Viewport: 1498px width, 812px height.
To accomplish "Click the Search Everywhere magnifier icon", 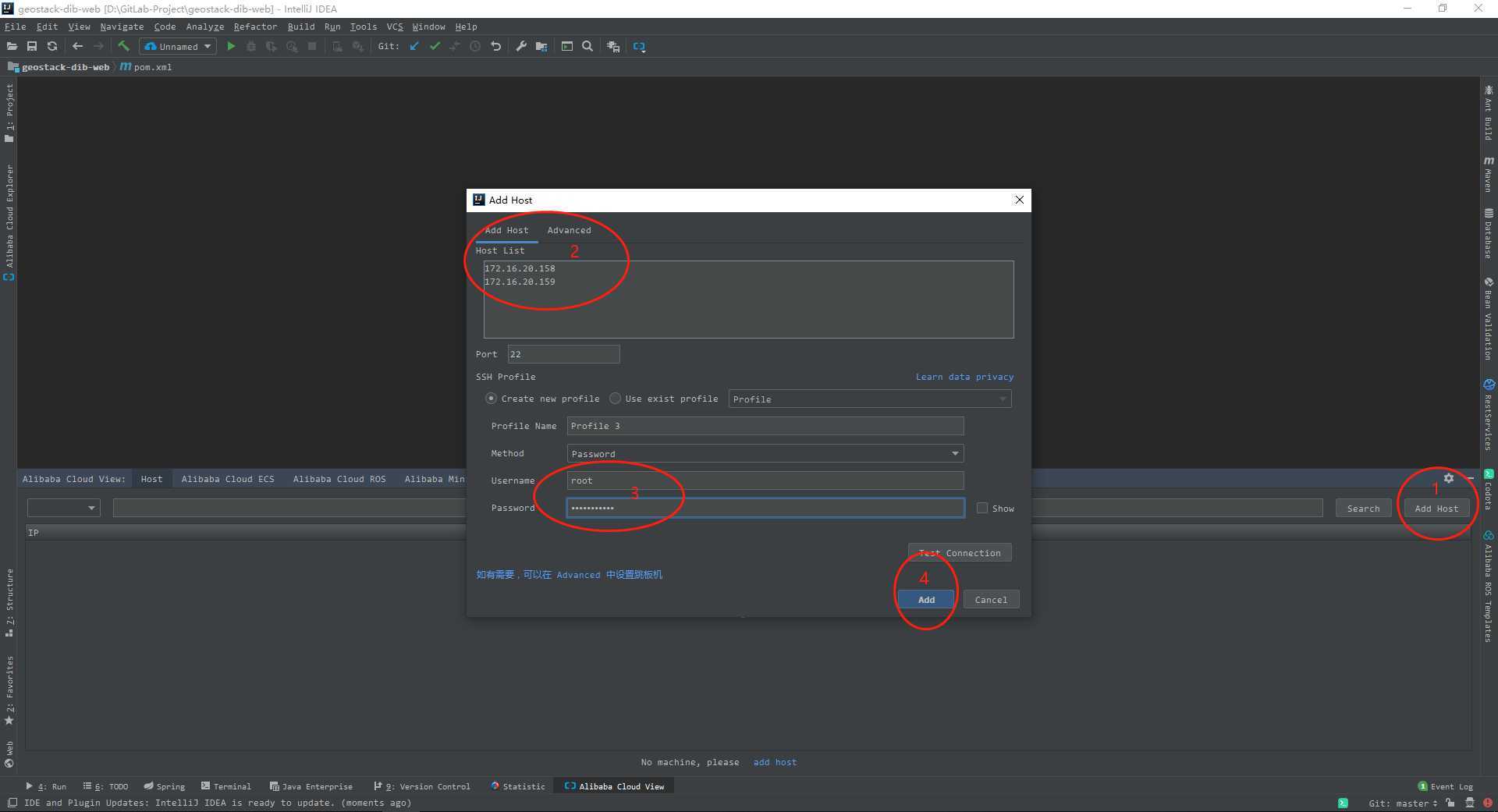I will [x=587, y=47].
